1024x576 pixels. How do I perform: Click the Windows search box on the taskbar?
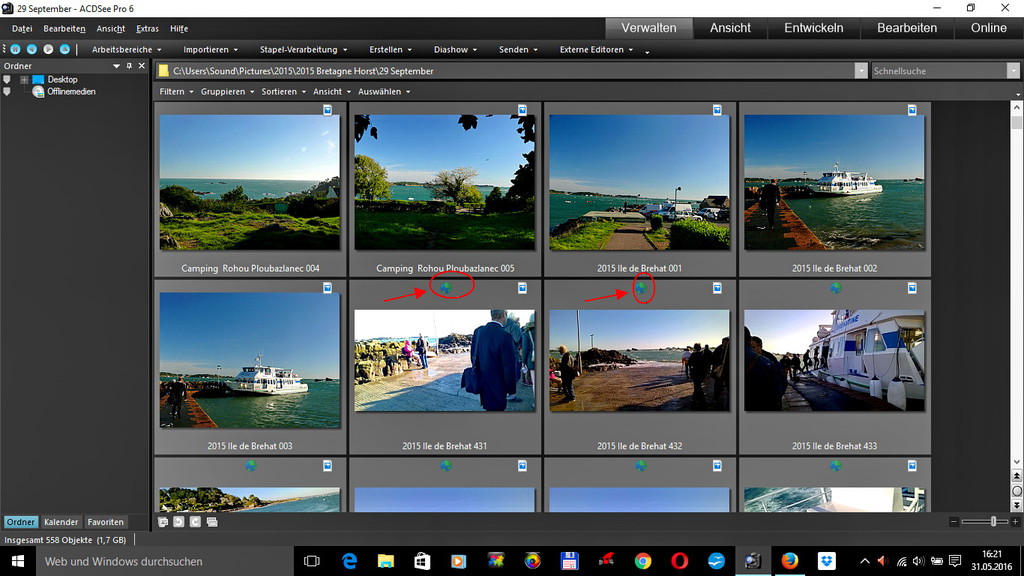click(164, 561)
